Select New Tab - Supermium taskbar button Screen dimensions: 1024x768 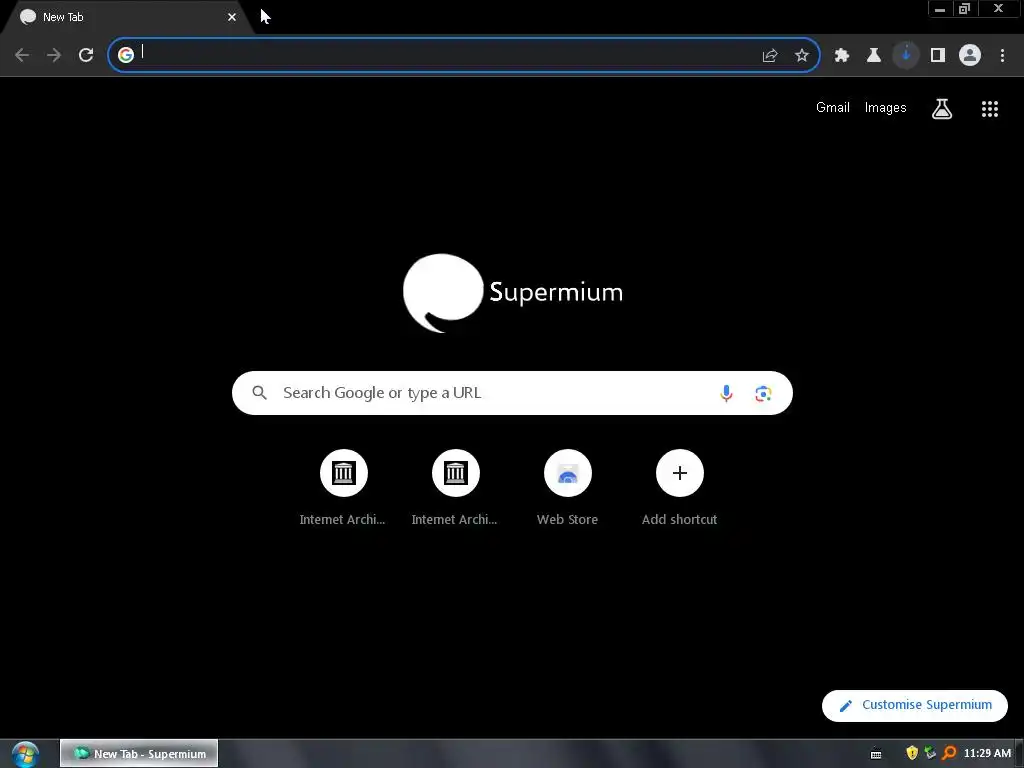click(x=139, y=754)
